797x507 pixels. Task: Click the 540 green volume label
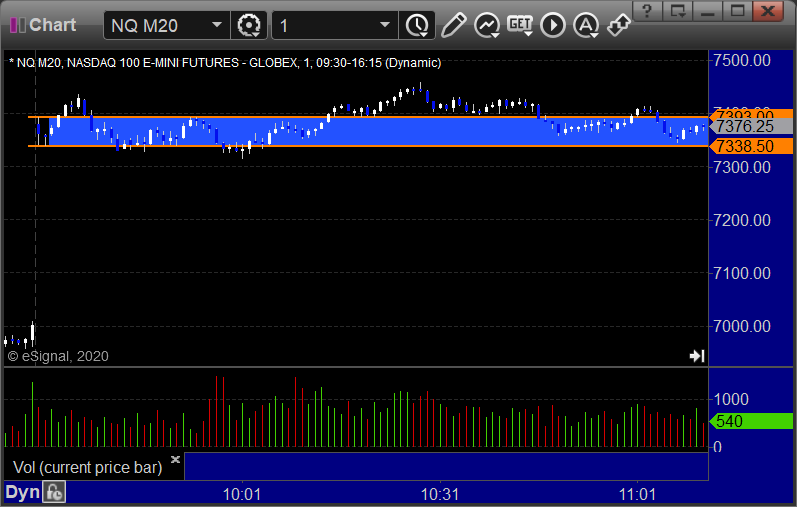click(751, 421)
